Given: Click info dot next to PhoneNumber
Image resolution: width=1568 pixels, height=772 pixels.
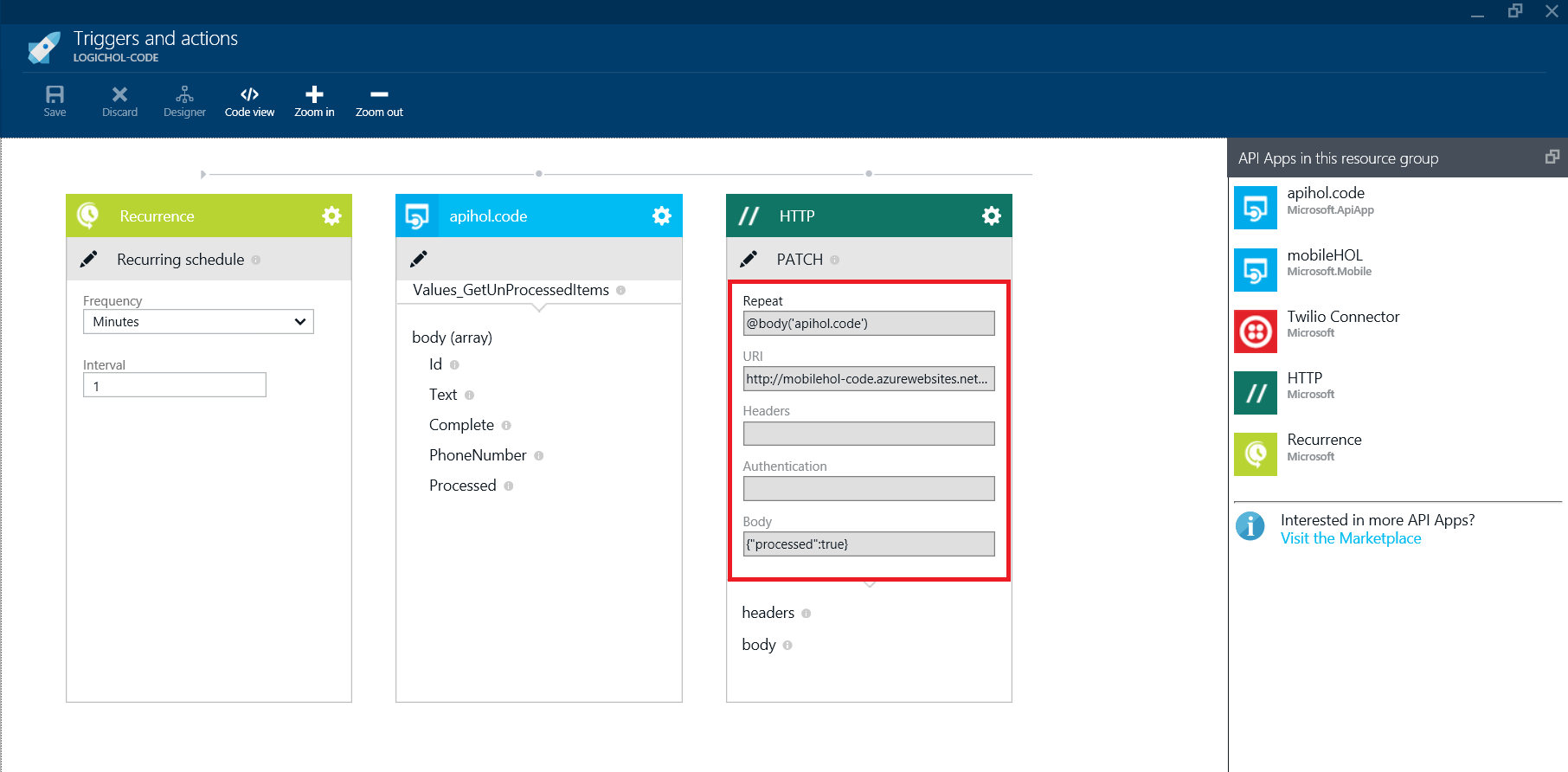Looking at the screenshot, I should (x=539, y=455).
